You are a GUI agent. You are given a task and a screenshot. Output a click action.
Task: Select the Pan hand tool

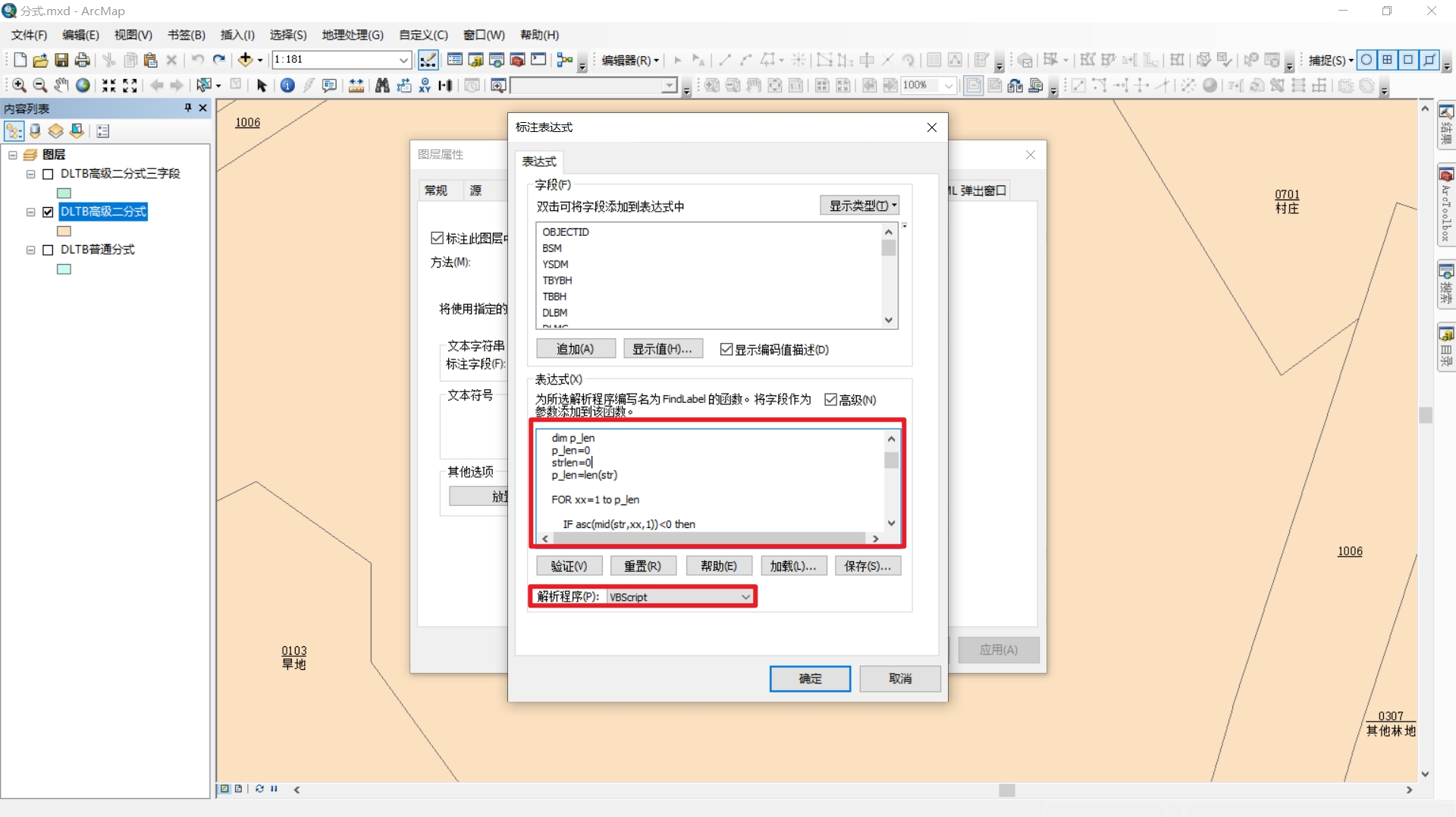click(x=61, y=86)
